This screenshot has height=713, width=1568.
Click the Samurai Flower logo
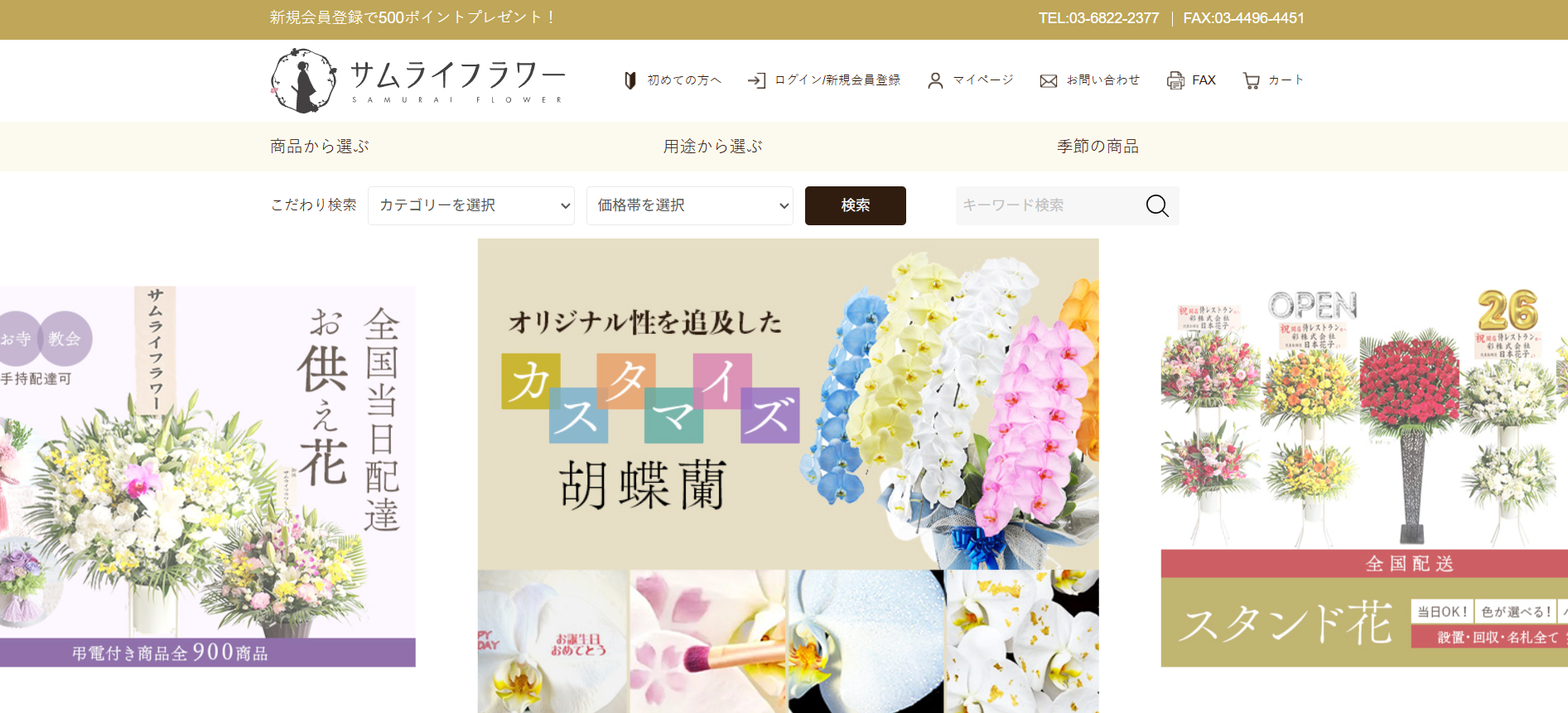(418, 80)
